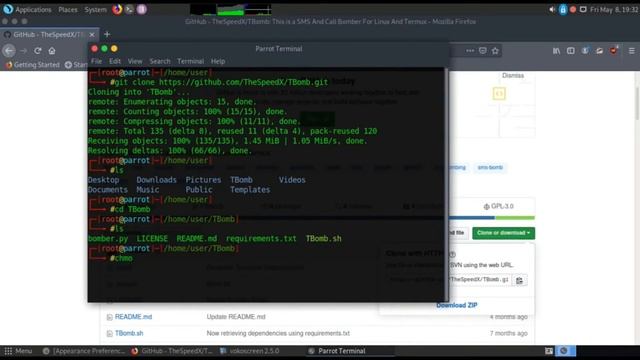The height and width of the screenshot is (360, 640).
Task: Switch to GitHub Firefox taskbar window
Action: 172,351
